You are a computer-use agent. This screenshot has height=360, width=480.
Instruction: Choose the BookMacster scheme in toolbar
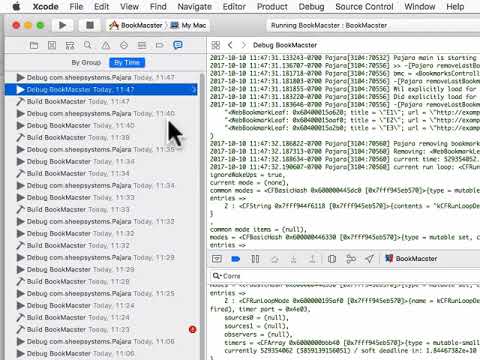136,25
